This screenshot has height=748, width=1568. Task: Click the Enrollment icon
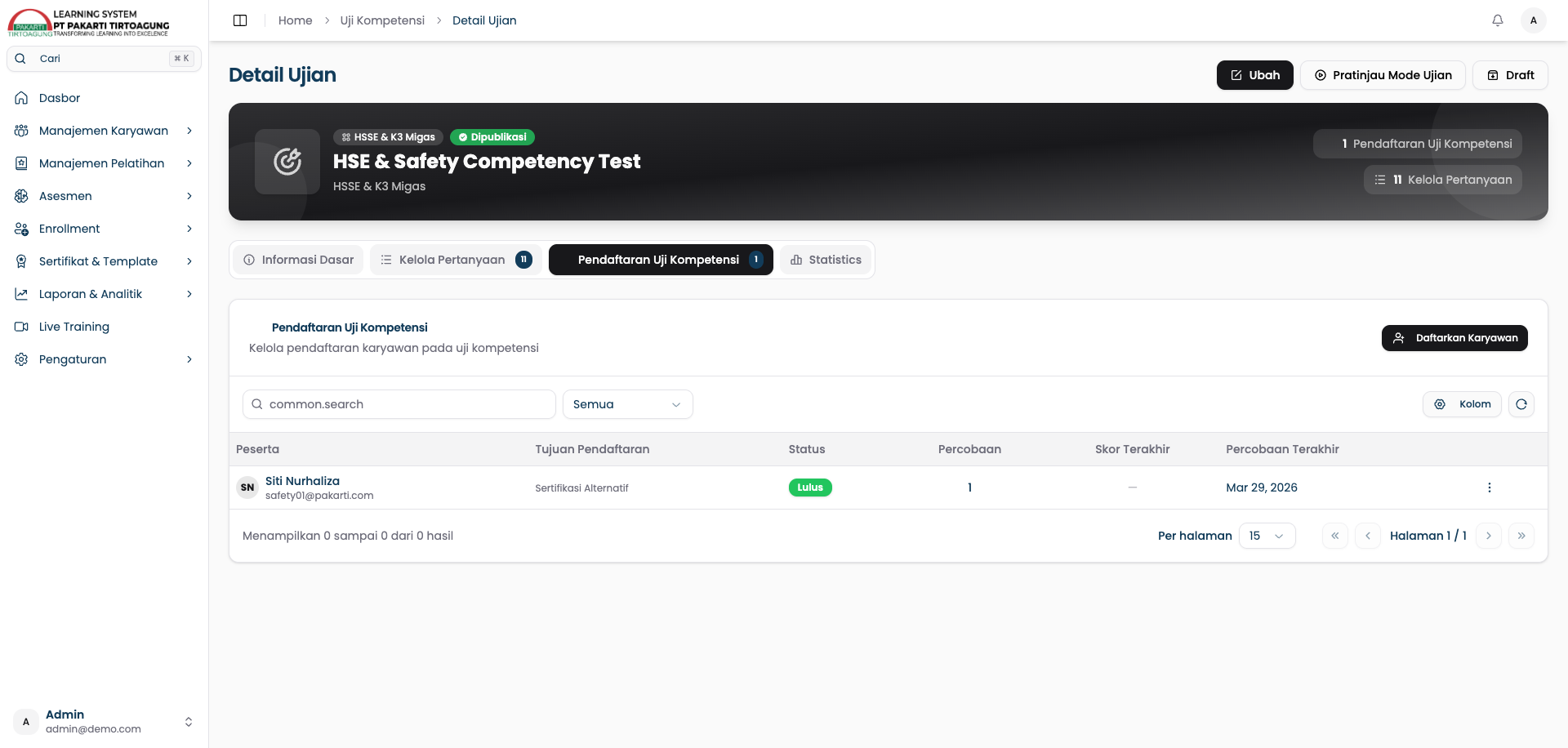click(x=21, y=229)
